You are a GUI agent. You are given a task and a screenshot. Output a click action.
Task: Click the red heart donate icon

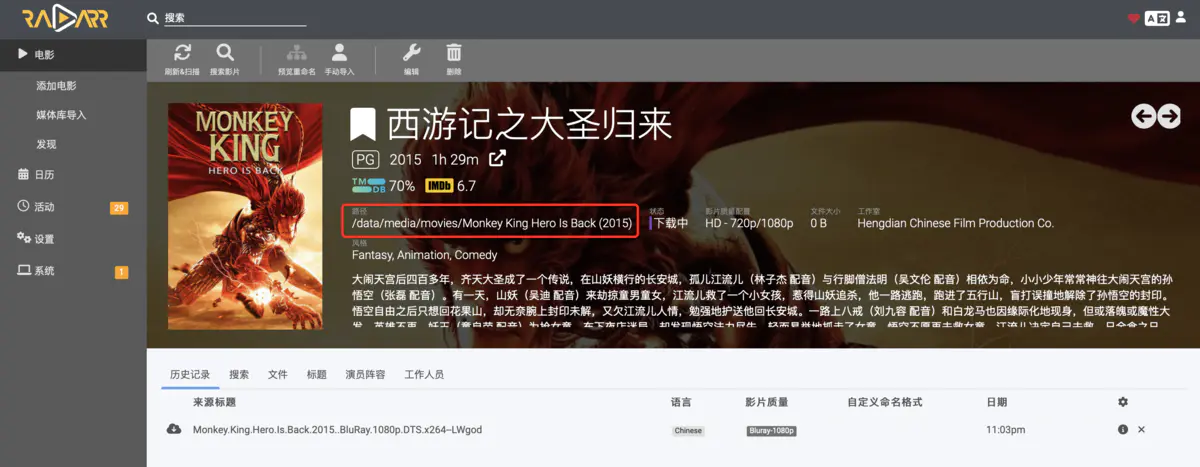1134,18
